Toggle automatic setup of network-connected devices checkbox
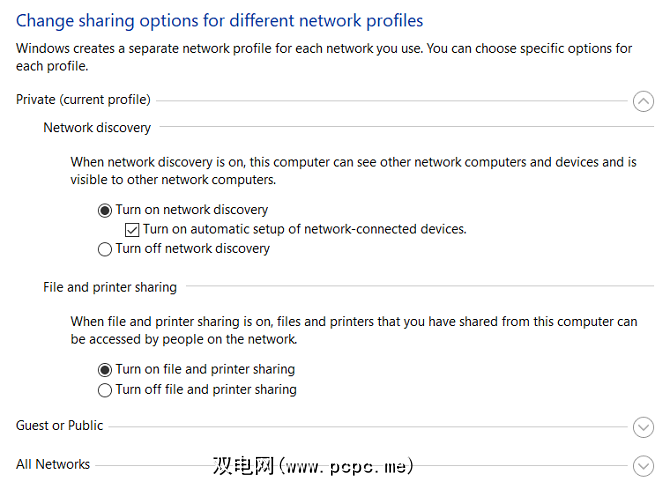Screen dimensions: 670x489 click(x=132, y=229)
